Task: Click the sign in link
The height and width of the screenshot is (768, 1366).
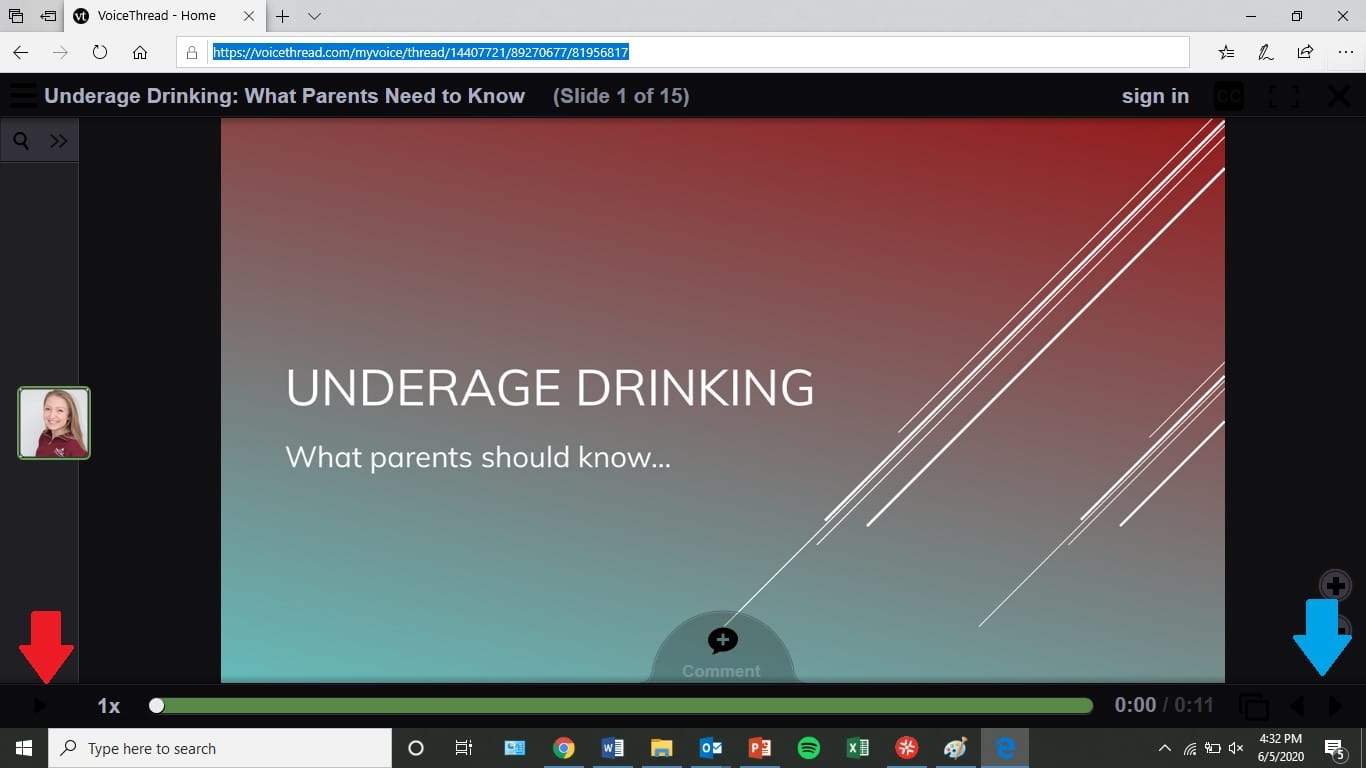Action: coord(1155,96)
